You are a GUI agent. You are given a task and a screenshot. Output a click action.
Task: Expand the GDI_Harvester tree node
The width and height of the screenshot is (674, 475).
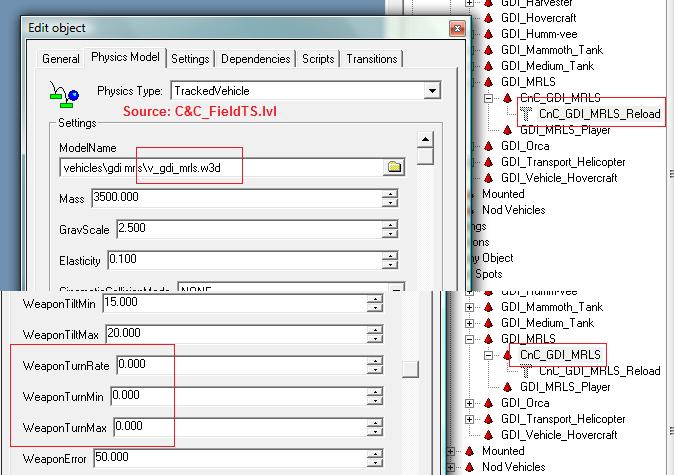point(471,3)
